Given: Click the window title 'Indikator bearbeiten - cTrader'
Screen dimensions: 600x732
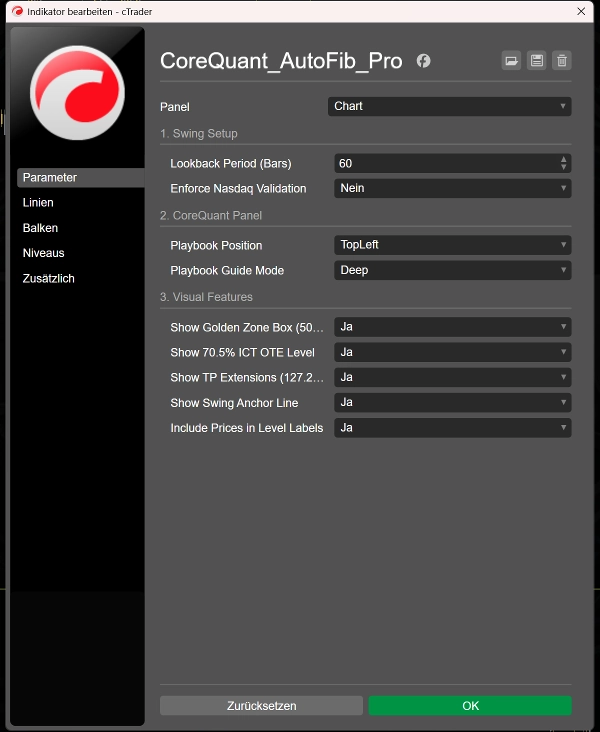Looking at the screenshot, I should coord(90,12).
